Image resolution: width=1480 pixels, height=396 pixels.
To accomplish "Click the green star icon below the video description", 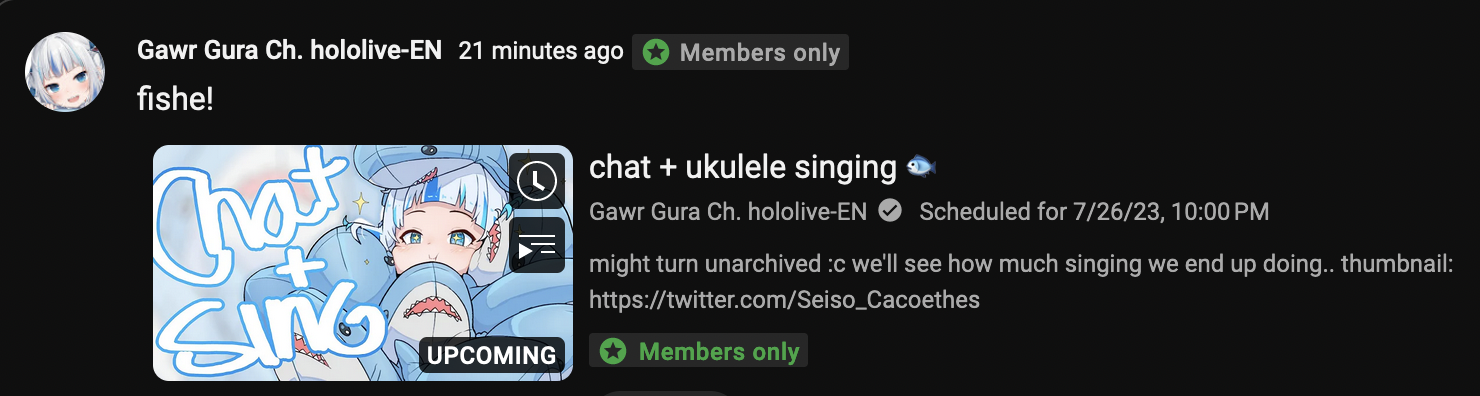I will pos(613,351).
